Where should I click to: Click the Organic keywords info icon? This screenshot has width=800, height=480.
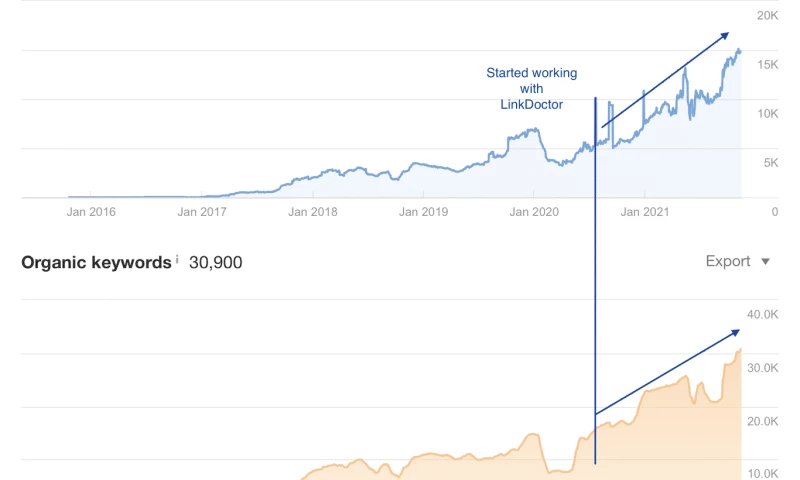pyautogui.click(x=177, y=260)
